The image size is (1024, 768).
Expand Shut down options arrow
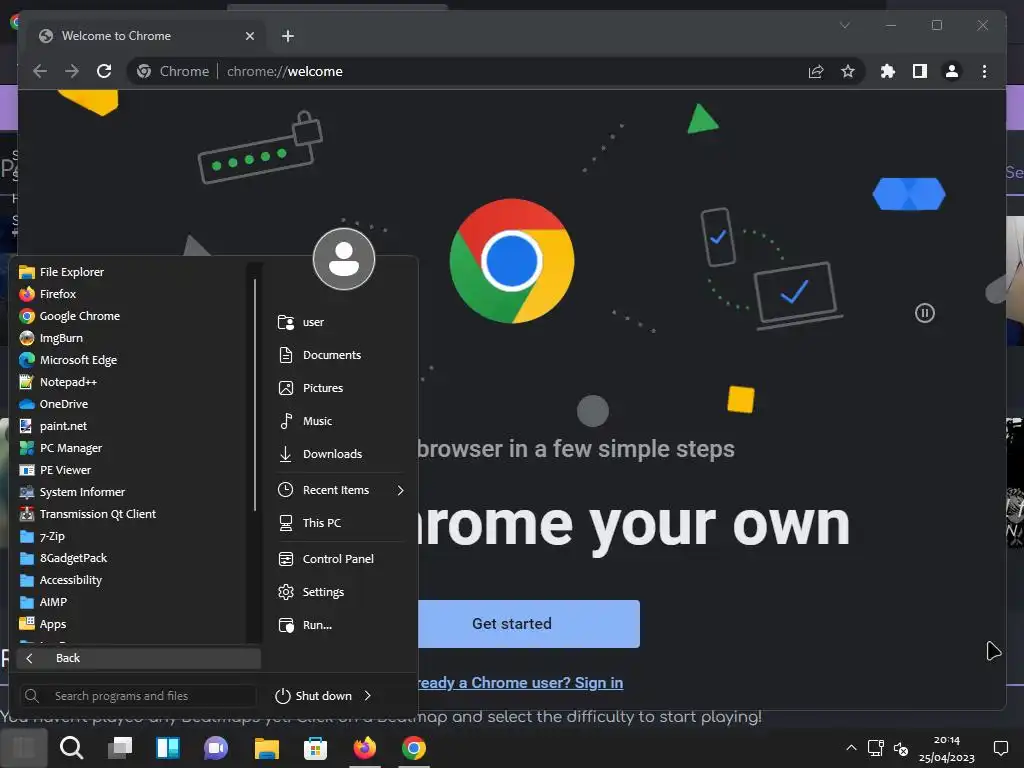(x=368, y=696)
